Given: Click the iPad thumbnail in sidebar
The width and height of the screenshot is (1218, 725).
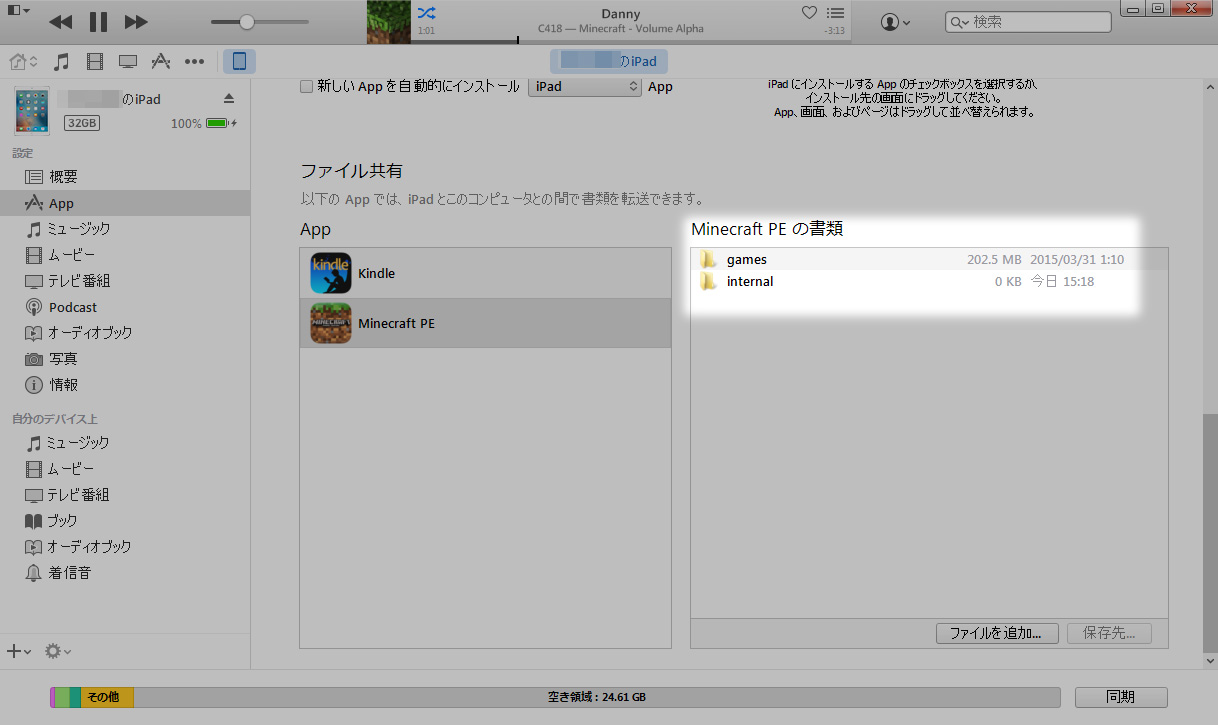Looking at the screenshot, I should 32,111.
